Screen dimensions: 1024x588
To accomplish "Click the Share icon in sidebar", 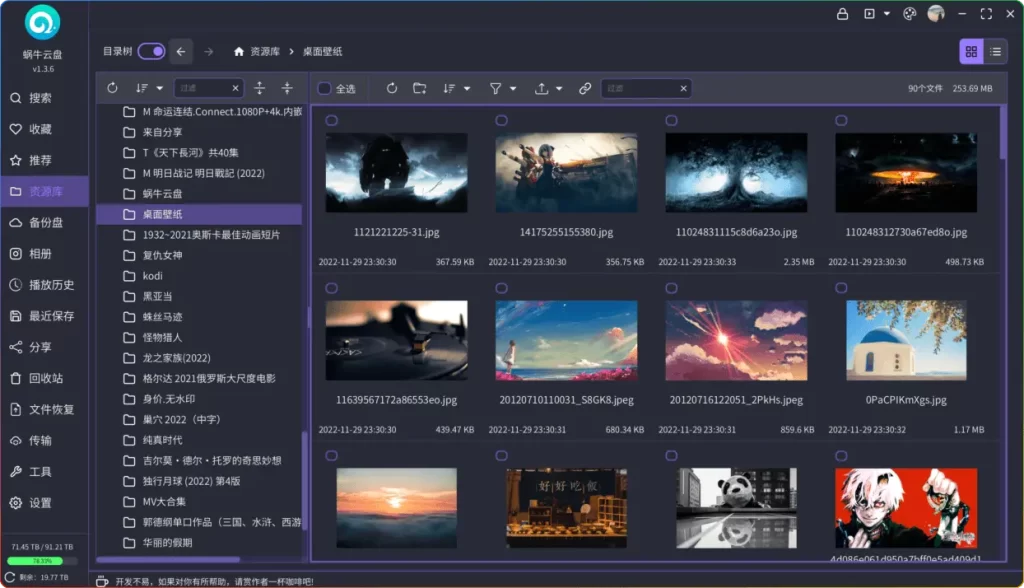I will coord(16,347).
